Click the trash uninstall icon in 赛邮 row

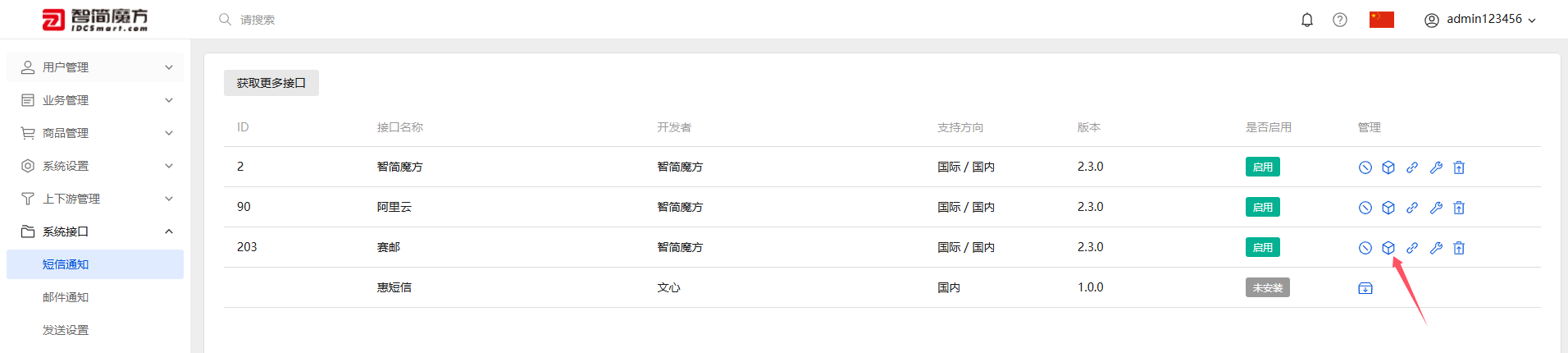1459,248
